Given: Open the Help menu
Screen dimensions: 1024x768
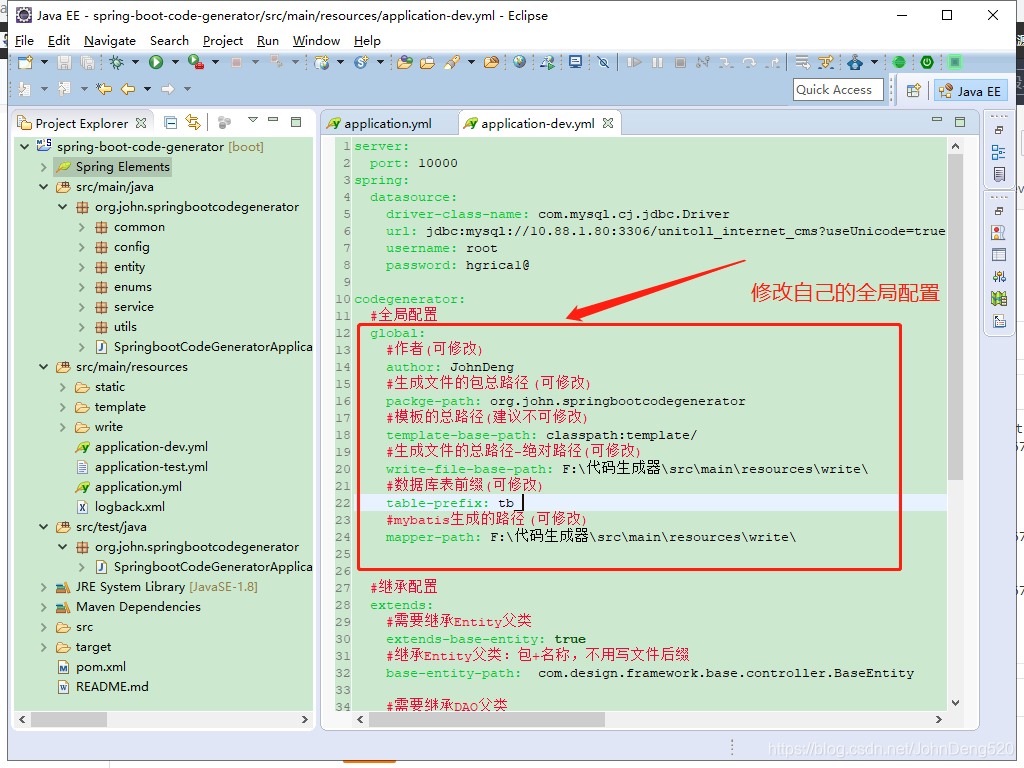Looking at the screenshot, I should (x=367, y=40).
